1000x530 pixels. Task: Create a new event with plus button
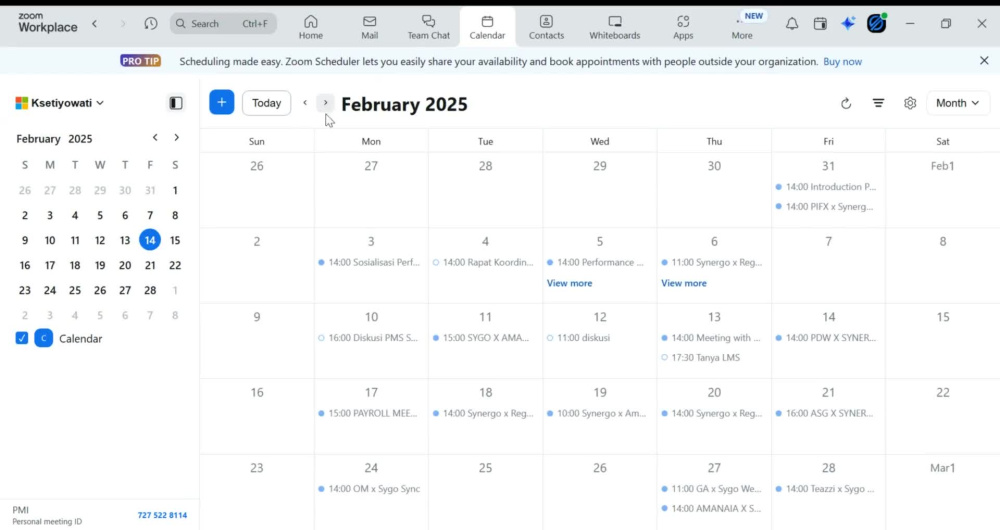(x=221, y=103)
